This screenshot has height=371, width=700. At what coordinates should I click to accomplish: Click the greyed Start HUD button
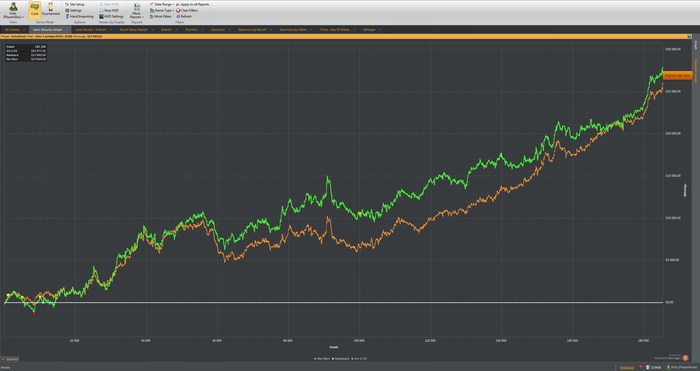click(108, 4)
